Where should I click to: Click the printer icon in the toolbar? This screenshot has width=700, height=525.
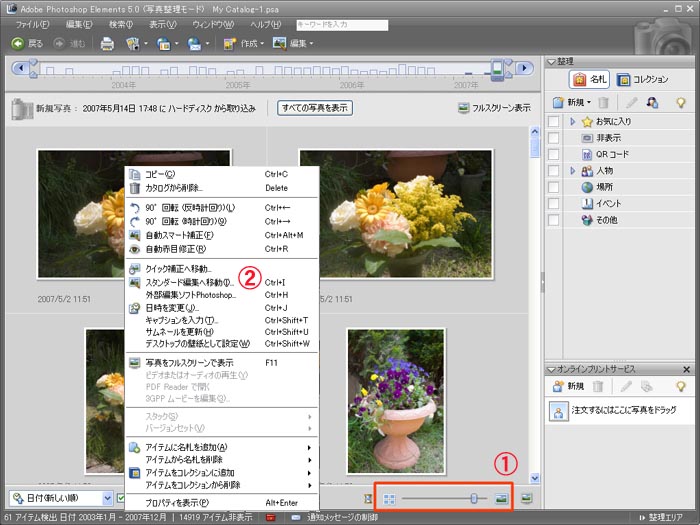pyautogui.click(x=107, y=44)
